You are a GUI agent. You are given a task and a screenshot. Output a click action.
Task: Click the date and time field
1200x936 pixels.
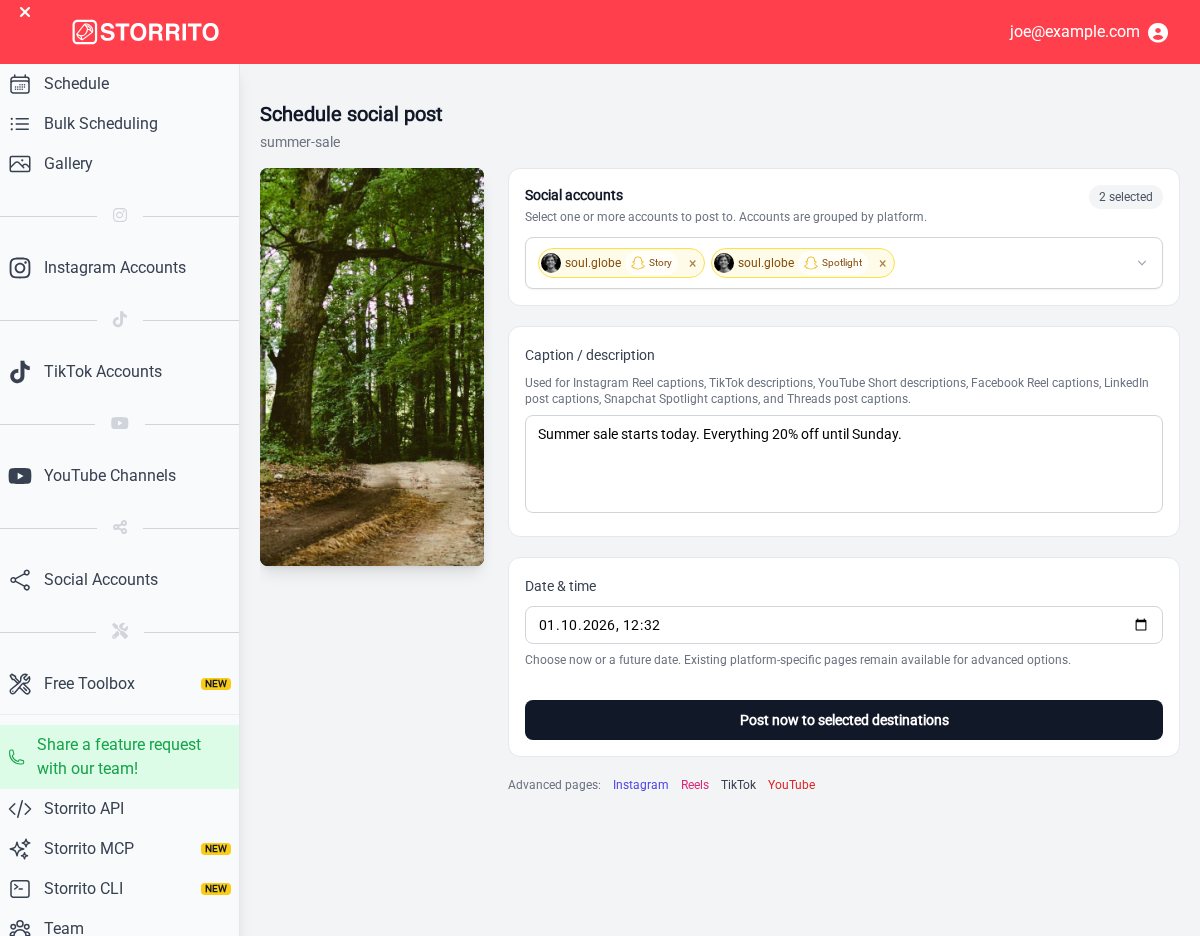pos(844,625)
